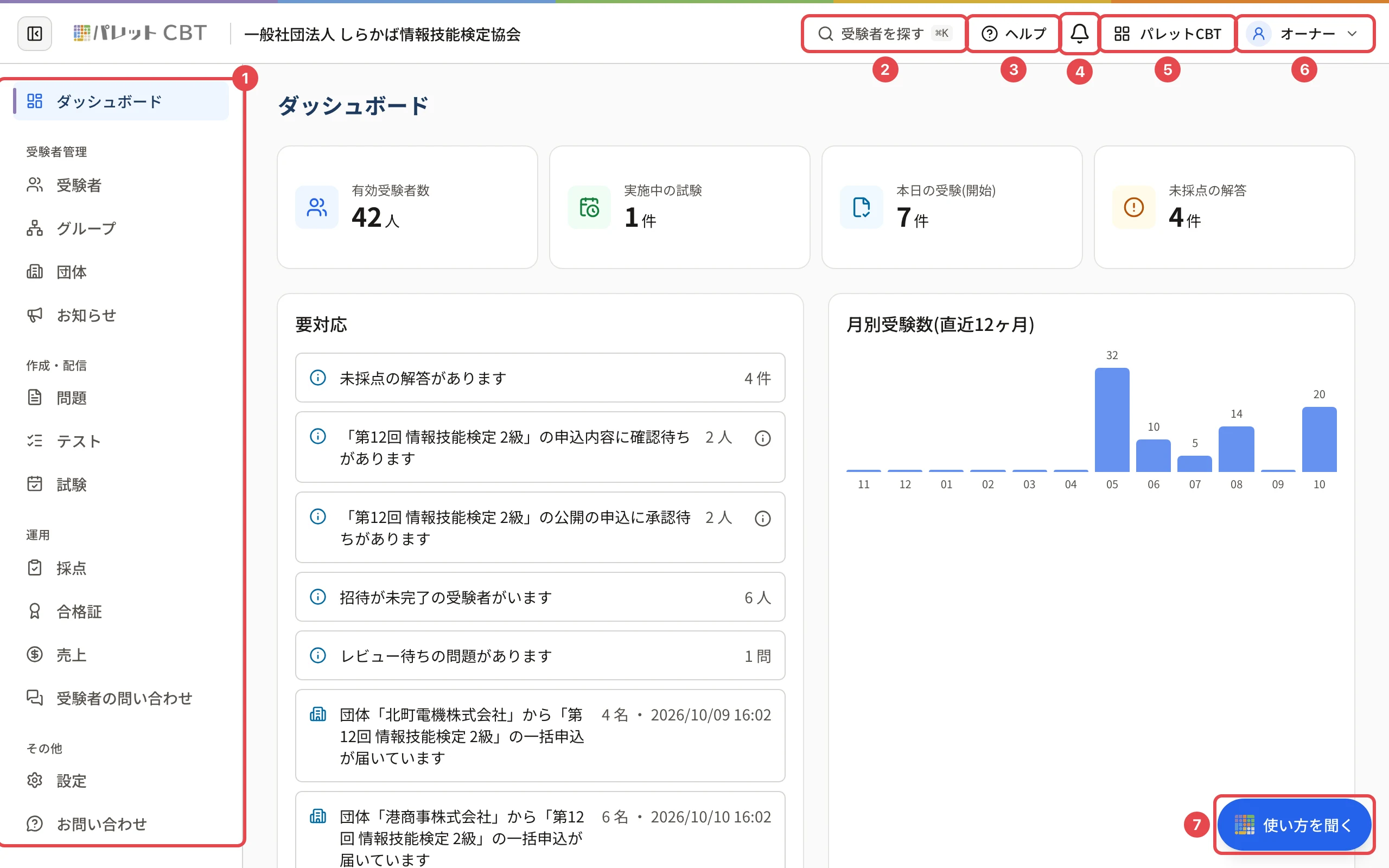This screenshot has height=868, width=1389.
Task: Open the ヘルプ help button
Action: point(1014,34)
